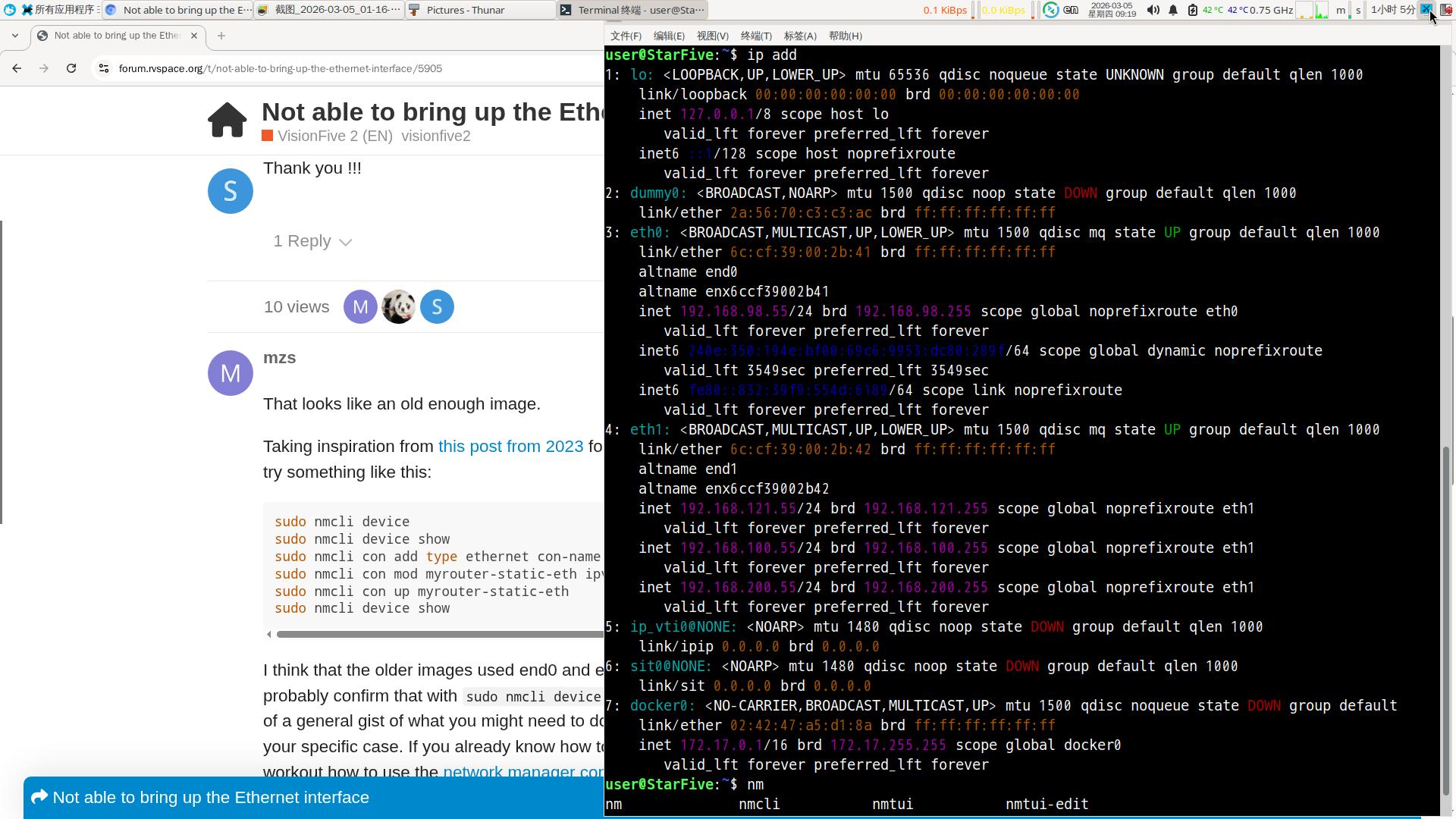Open the 终端(T) terminal menu
Viewport: 1456px width, 819px height.
755,36
